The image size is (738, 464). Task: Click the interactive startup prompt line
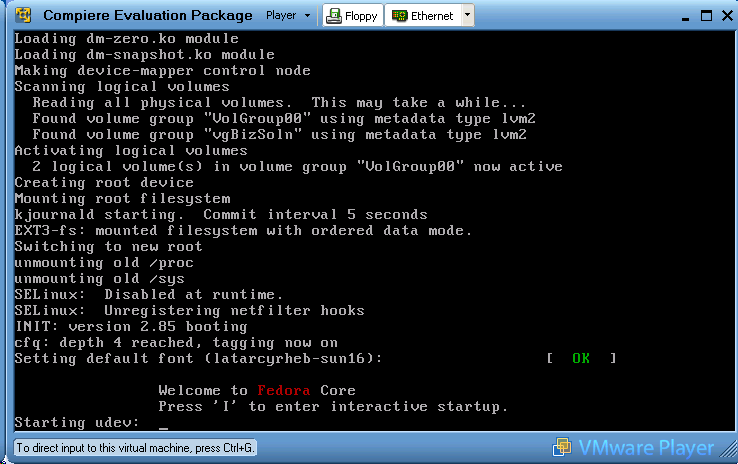333,406
